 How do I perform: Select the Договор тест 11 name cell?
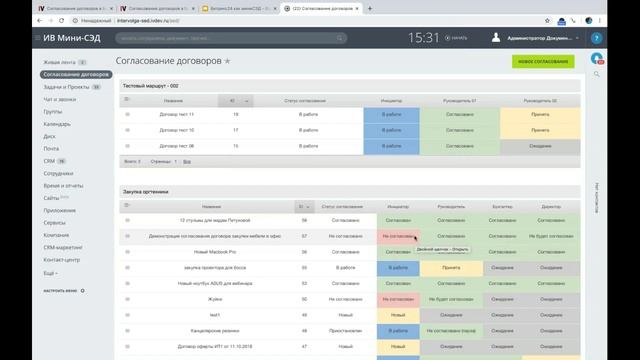[176, 114]
